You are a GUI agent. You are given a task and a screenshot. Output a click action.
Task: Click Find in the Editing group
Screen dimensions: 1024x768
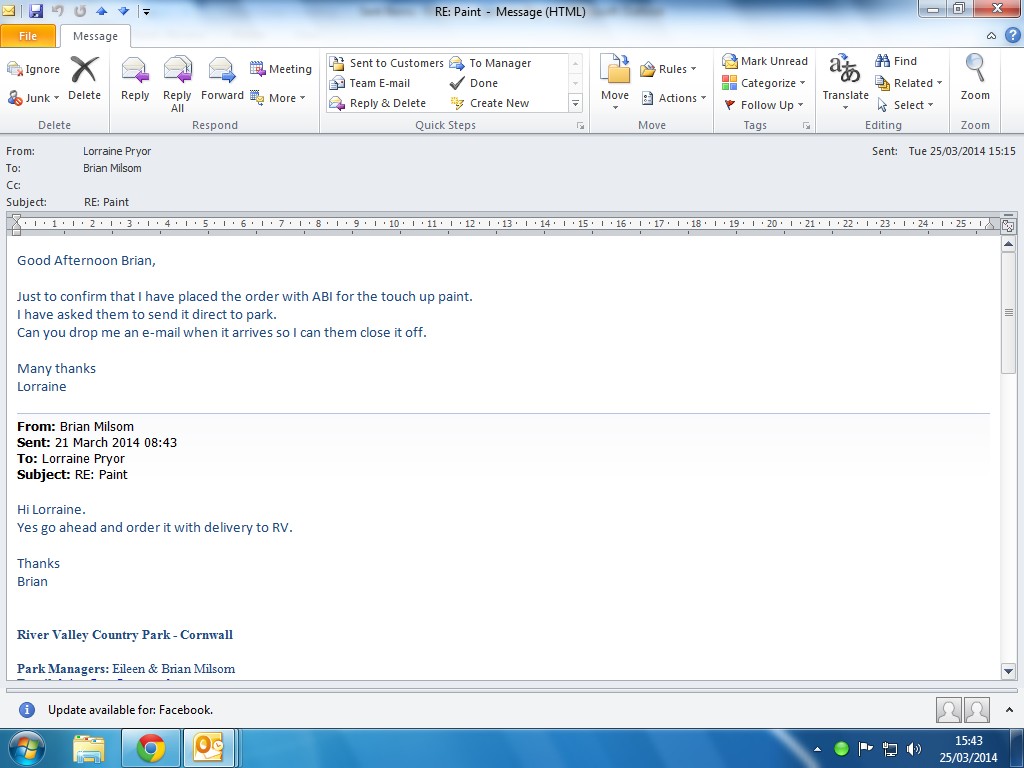tap(896, 61)
